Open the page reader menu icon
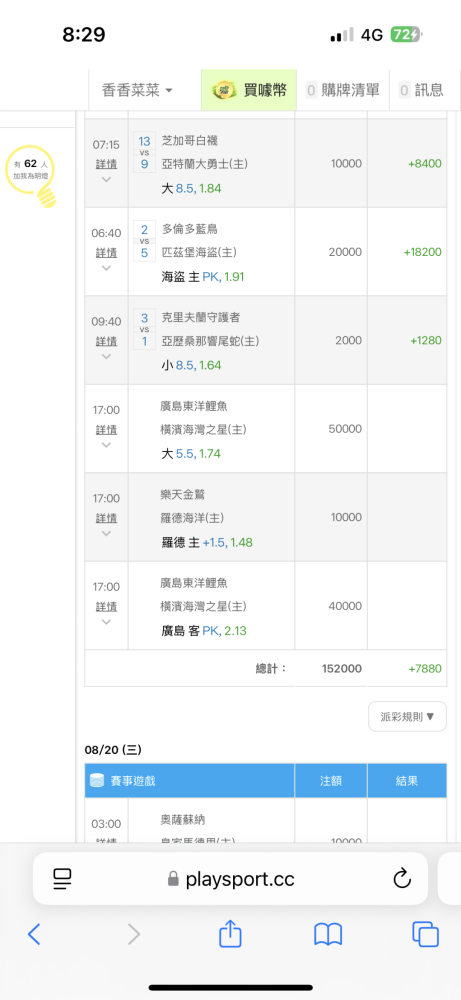 (x=62, y=879)
